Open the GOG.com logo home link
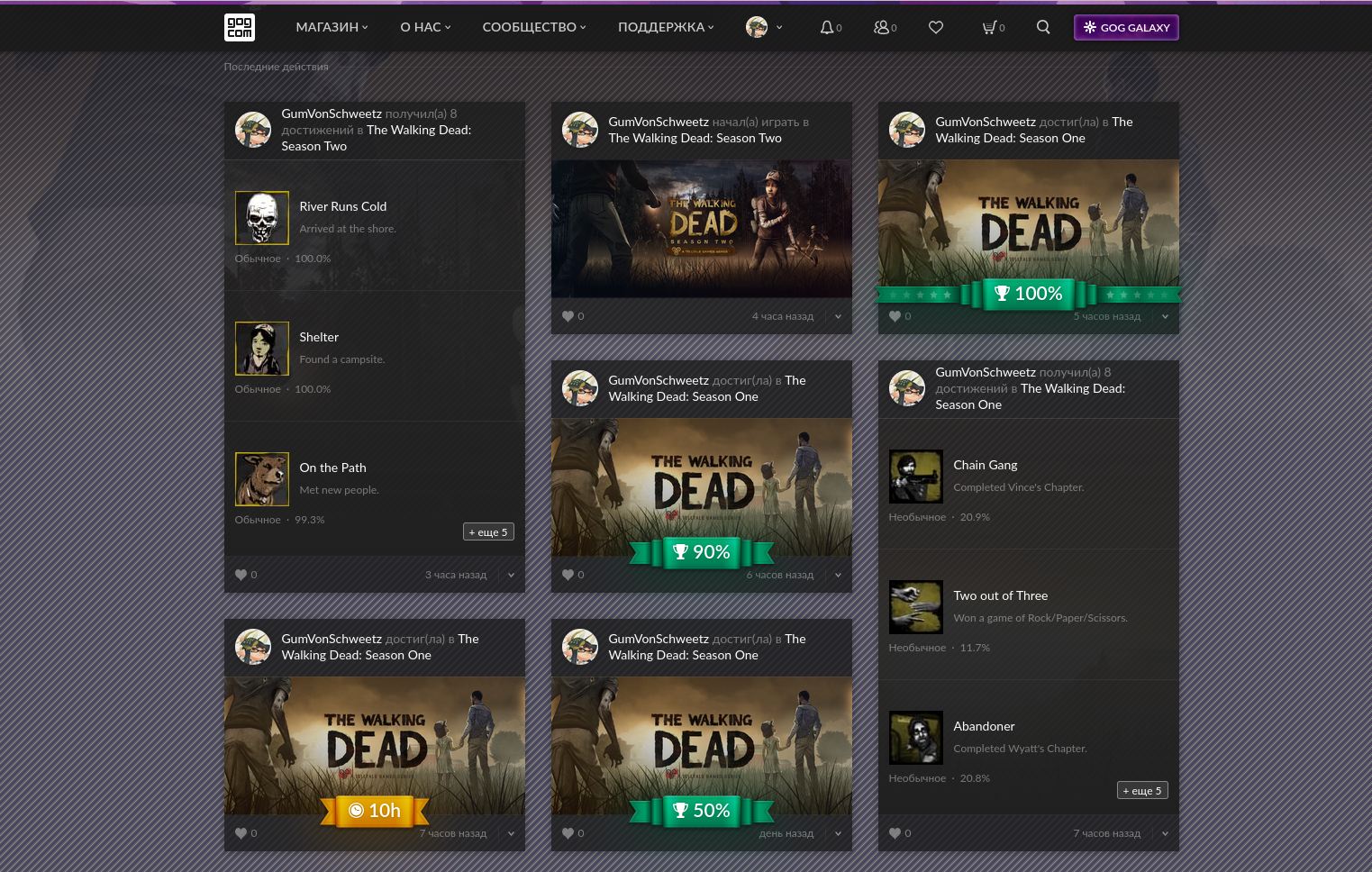1372x872 pixels. pyautogui.click(x=240, y=27)
